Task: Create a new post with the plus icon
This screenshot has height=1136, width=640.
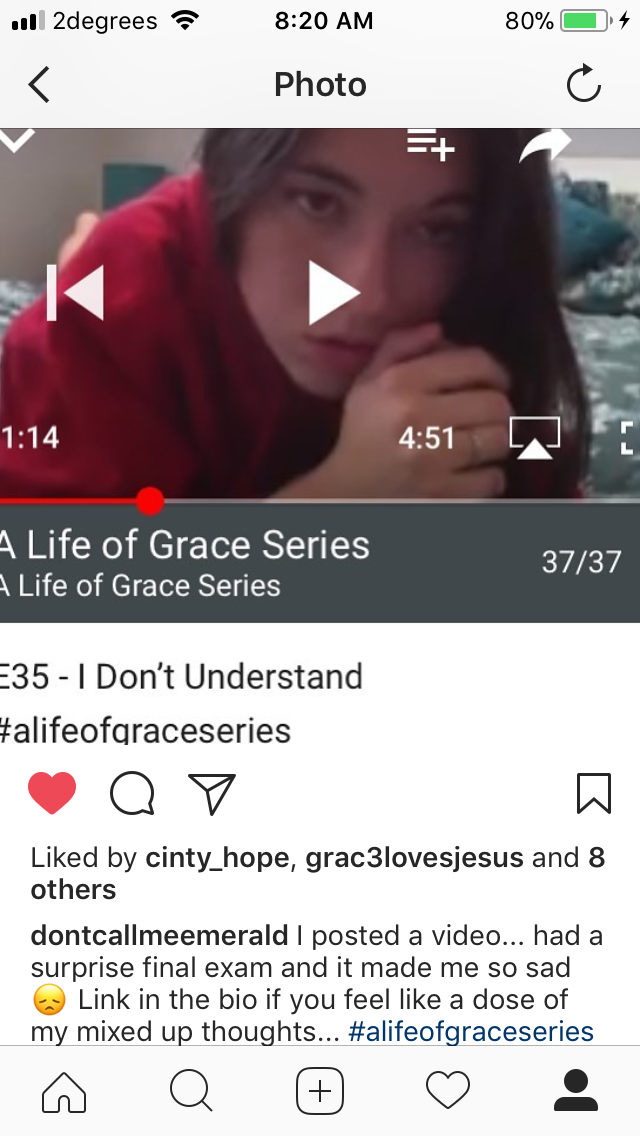Action: coord(320,1090)
